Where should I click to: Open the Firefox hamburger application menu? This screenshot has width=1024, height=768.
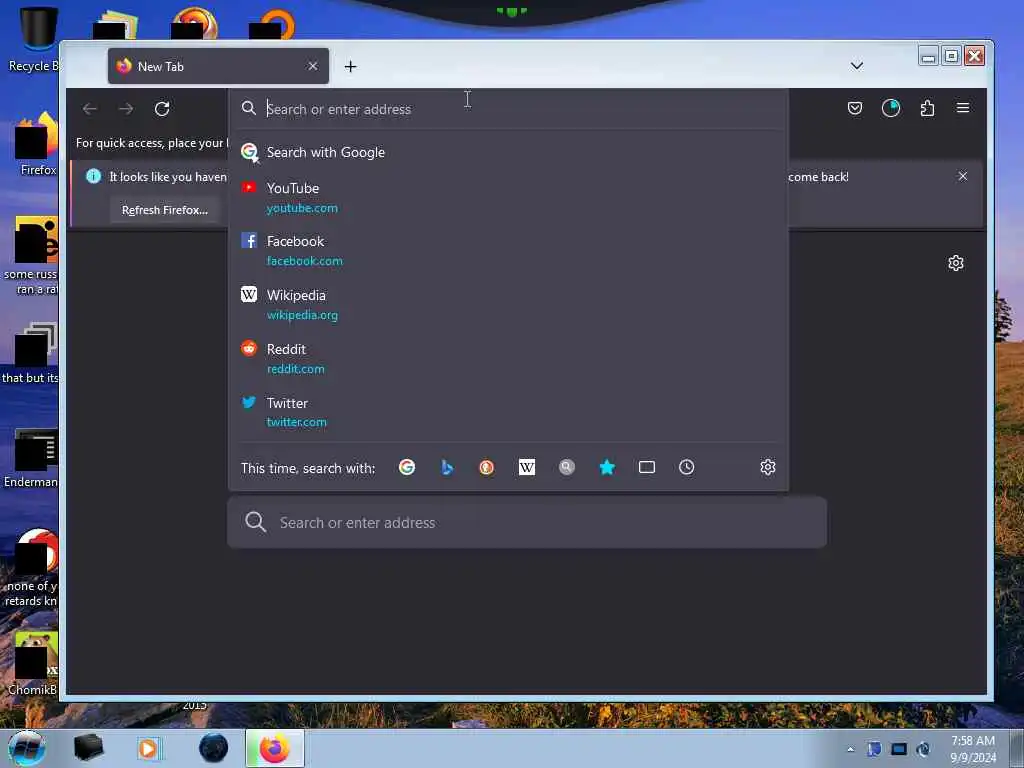tap(963, 108)
